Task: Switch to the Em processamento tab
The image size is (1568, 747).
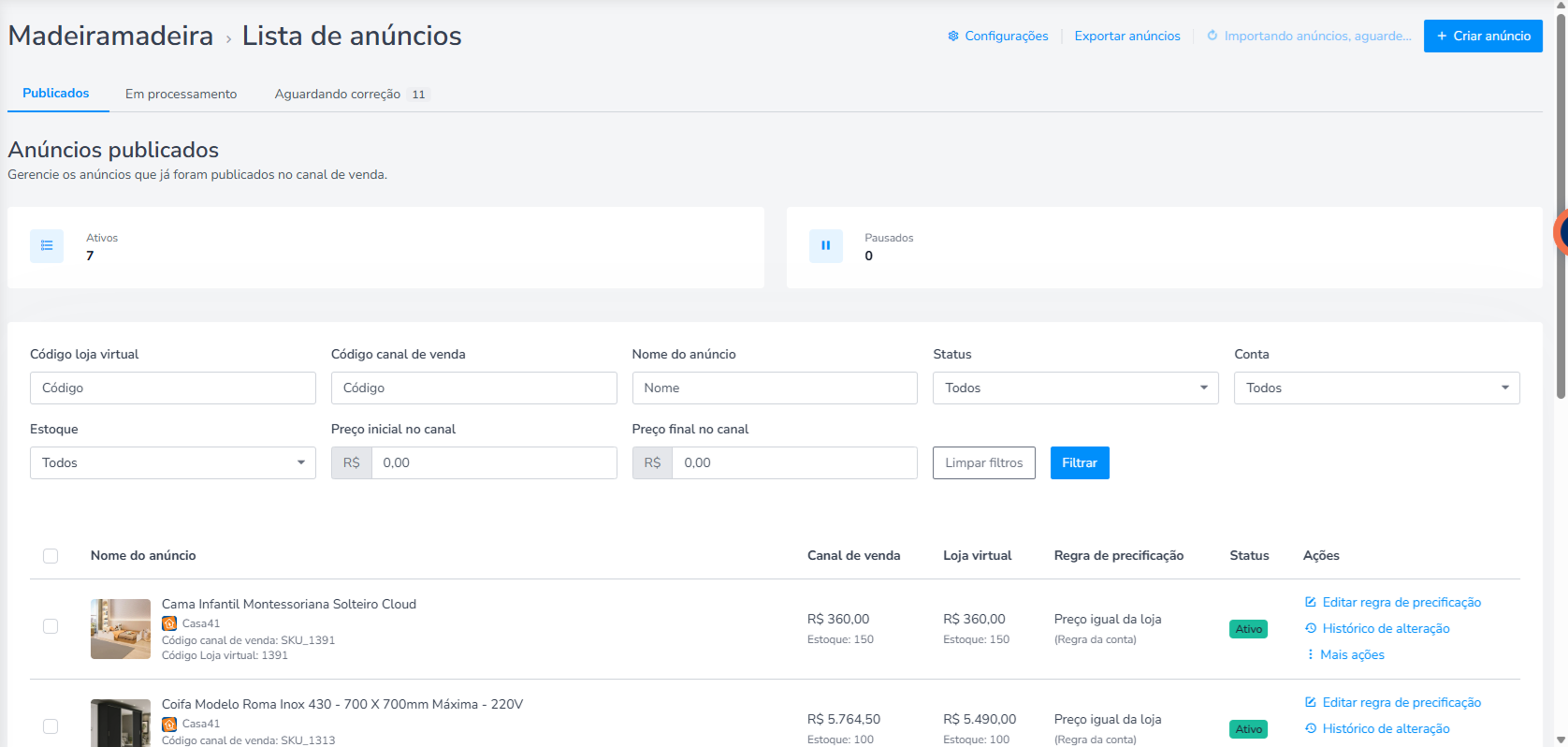Action: click(181, 94)
